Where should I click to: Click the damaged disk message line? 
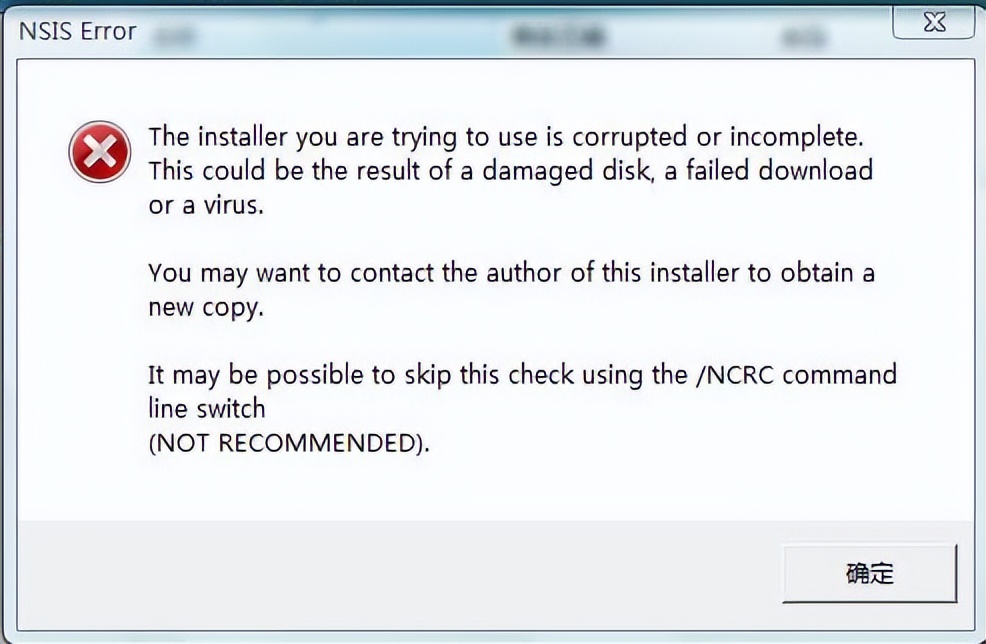pos(510,170)
